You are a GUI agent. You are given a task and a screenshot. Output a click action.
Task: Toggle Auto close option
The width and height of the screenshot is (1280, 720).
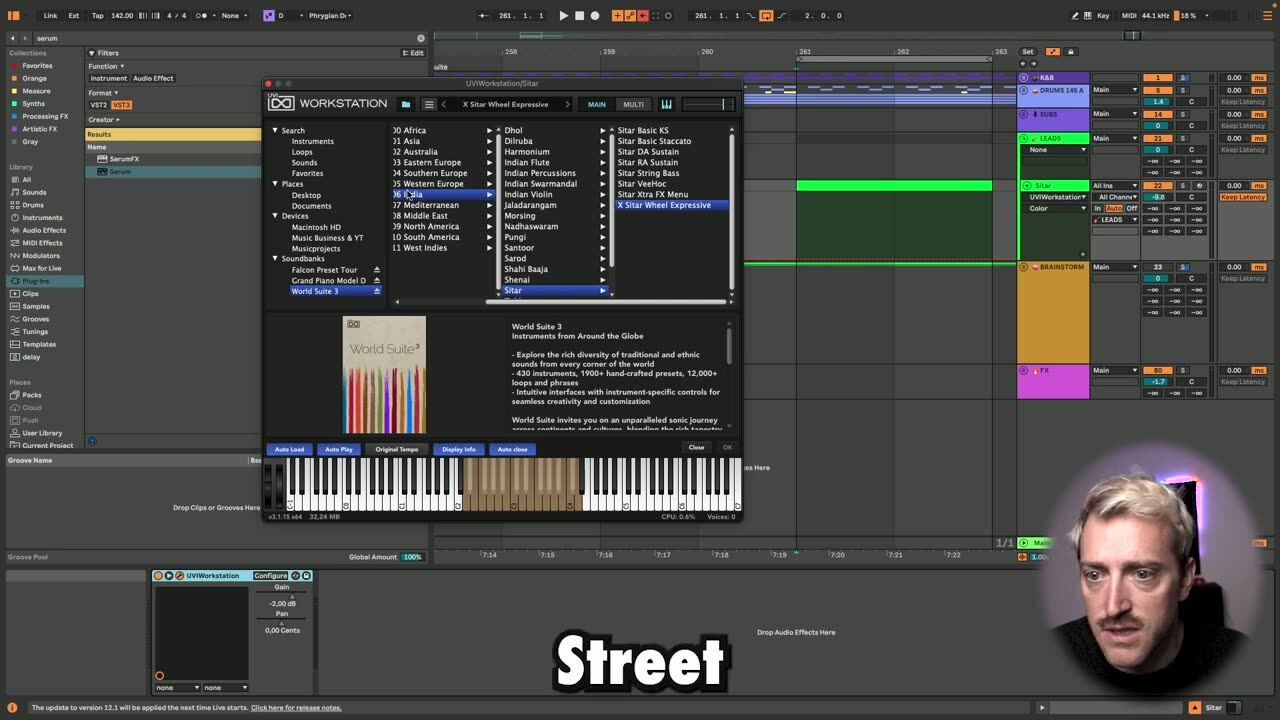512,449
